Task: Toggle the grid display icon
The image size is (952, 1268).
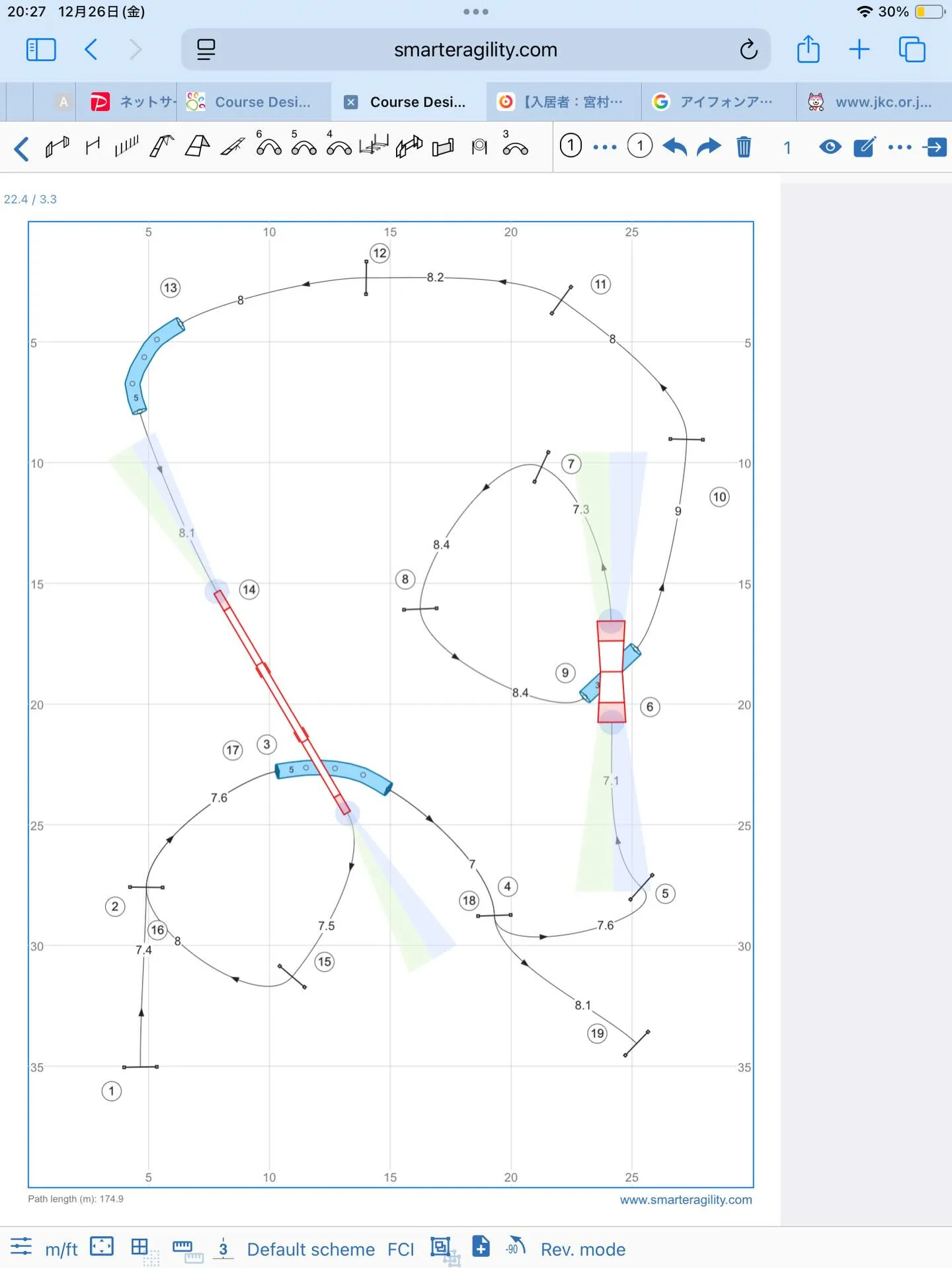Action: (139, 1247)
